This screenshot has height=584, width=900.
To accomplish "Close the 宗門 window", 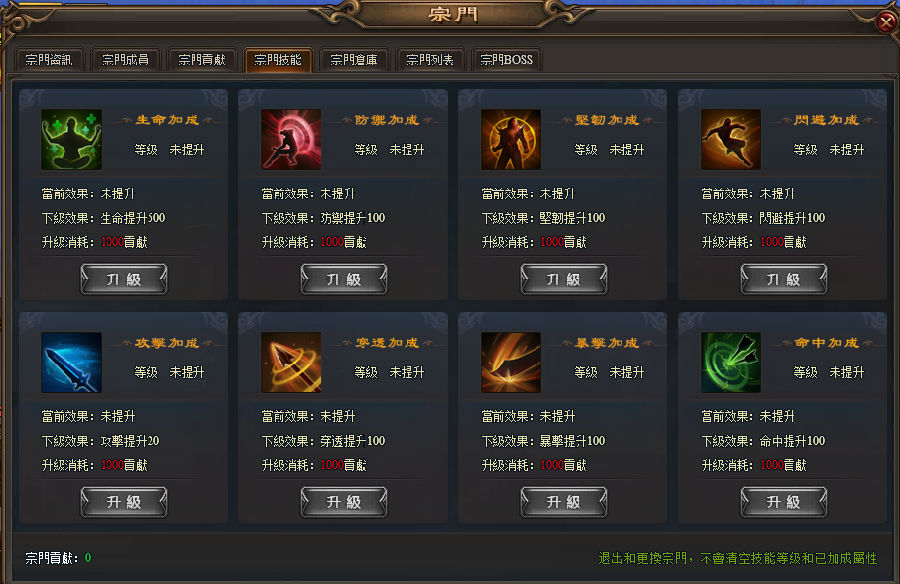I will [886, 22].
